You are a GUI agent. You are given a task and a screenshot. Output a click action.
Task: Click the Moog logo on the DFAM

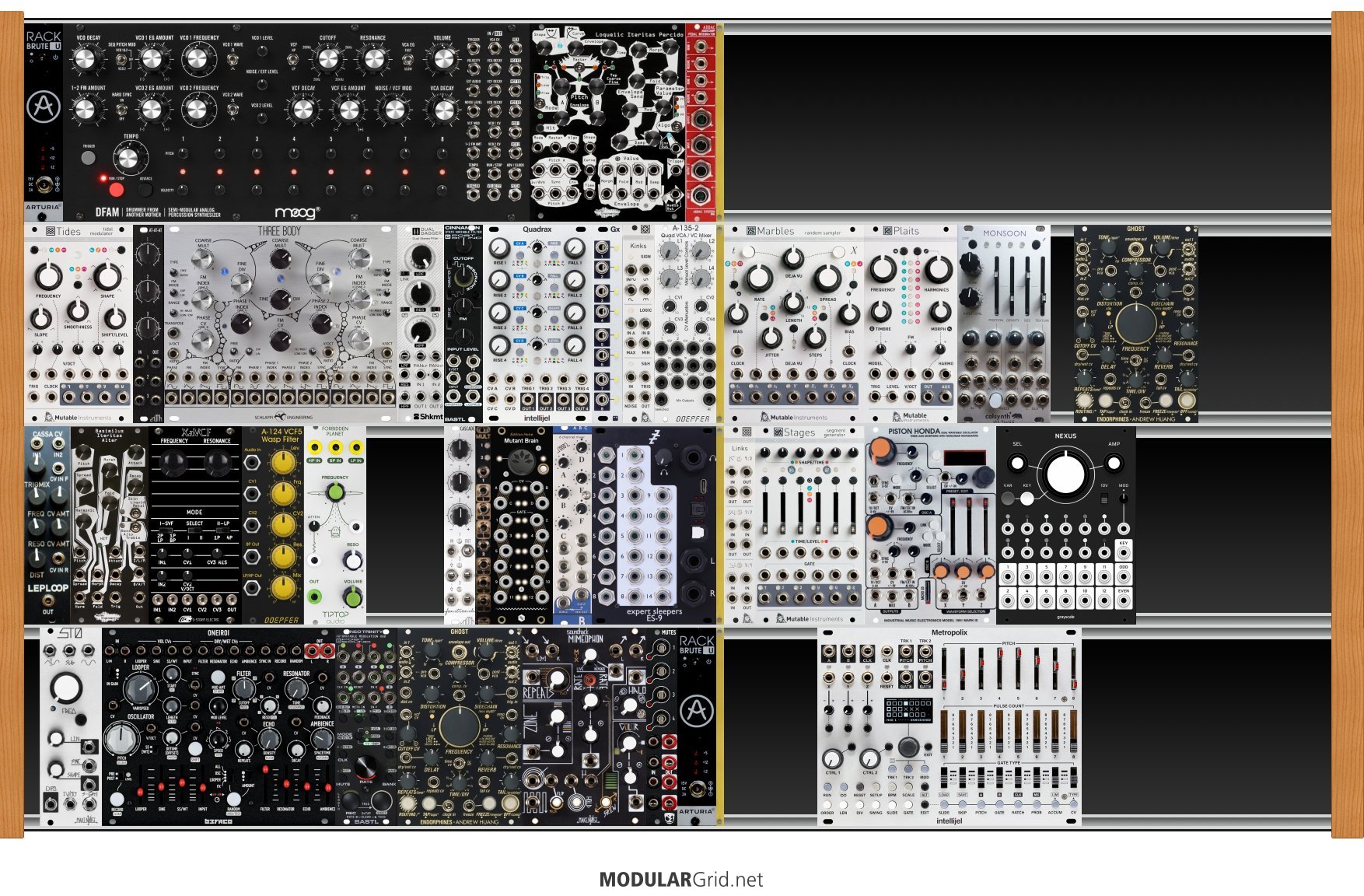click(296, 212)
